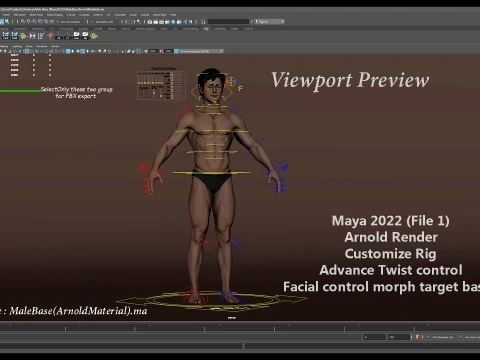Screen dimensions: 480x360
Task: Click the Make Live magnet icon
Action: coord(52,22)
